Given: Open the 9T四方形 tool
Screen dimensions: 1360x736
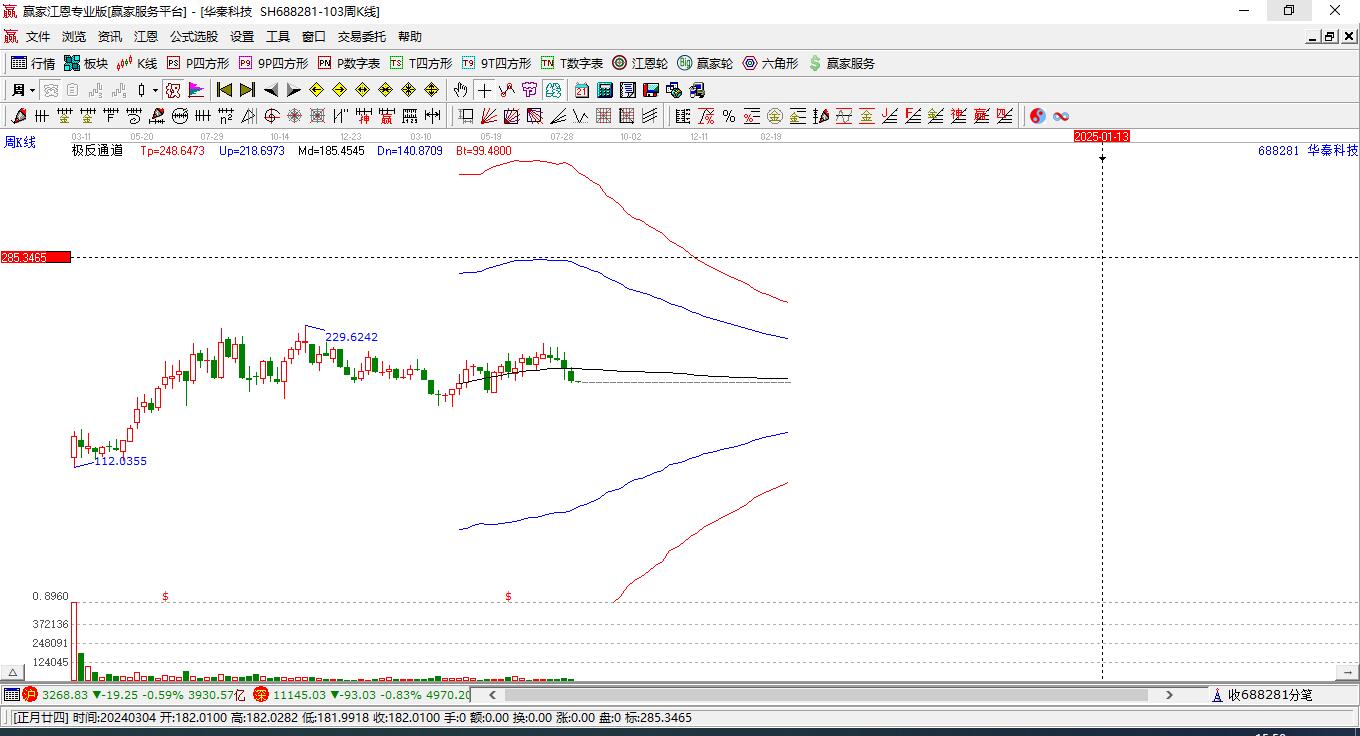Looking at the screenshot, I should 496,63.
